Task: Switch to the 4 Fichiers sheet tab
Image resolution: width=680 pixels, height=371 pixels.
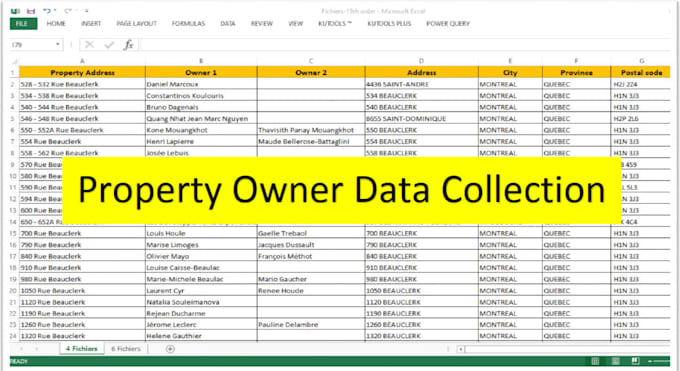Action: [x=82, y=348]
